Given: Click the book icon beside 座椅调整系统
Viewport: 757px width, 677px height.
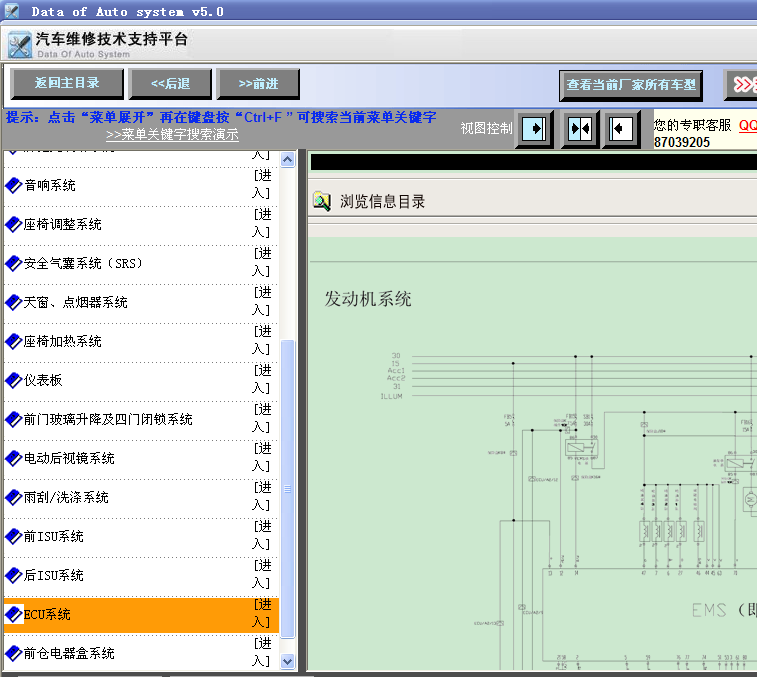Looking at the screenshot, I should point(14,224).
